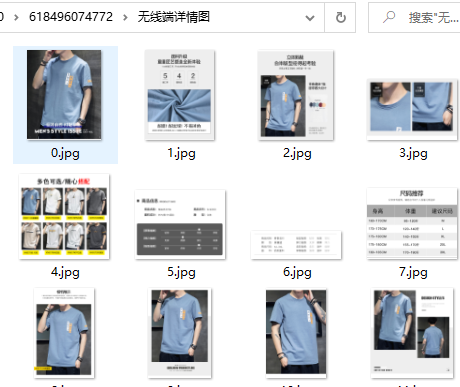
Task: Select the 1.jpg fabric image
Action: [x=179, y=95]
